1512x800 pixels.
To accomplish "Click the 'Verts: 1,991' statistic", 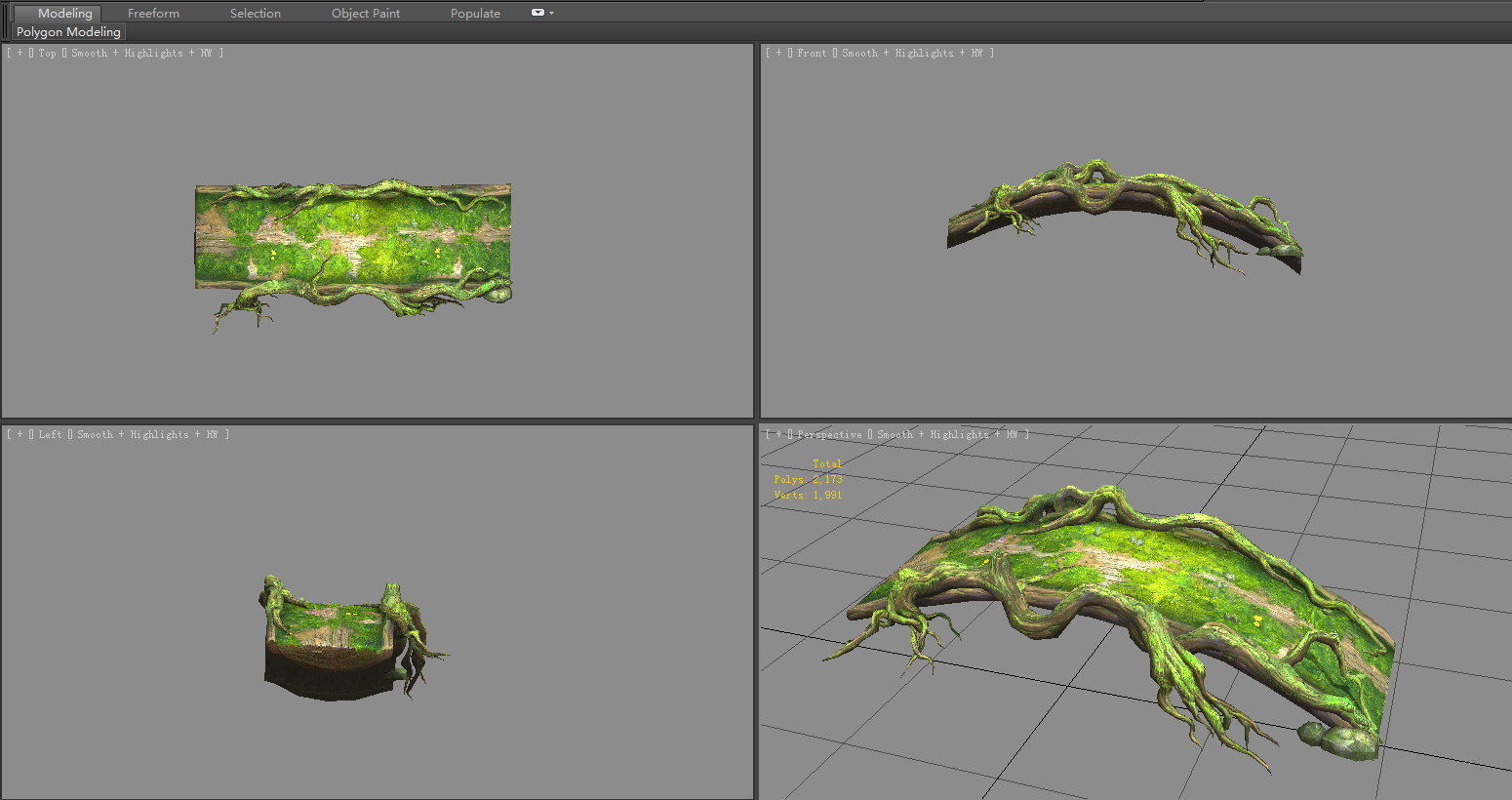I will 808,495.
